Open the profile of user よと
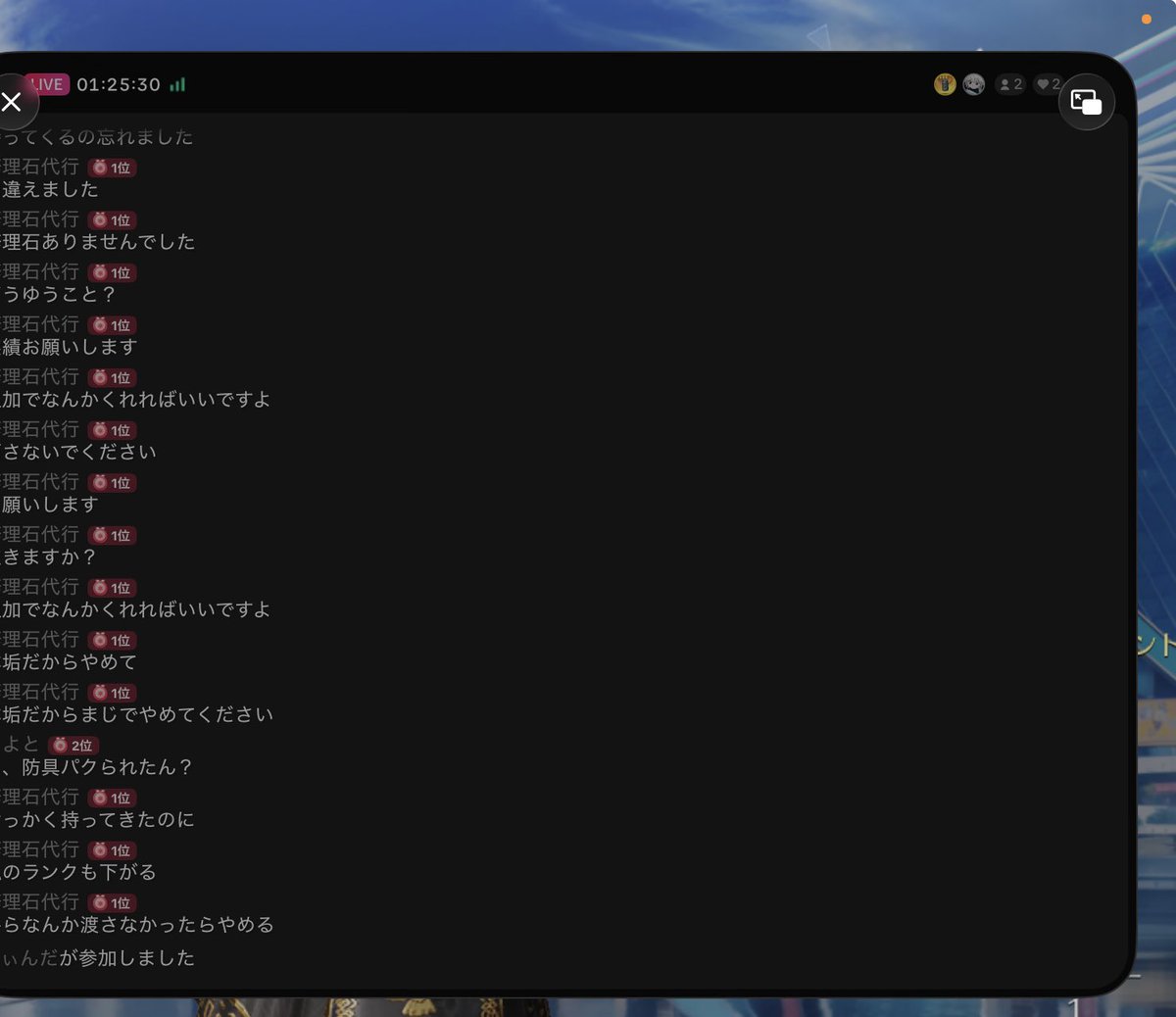The image size is (1176, 1017). click(21, 745)
